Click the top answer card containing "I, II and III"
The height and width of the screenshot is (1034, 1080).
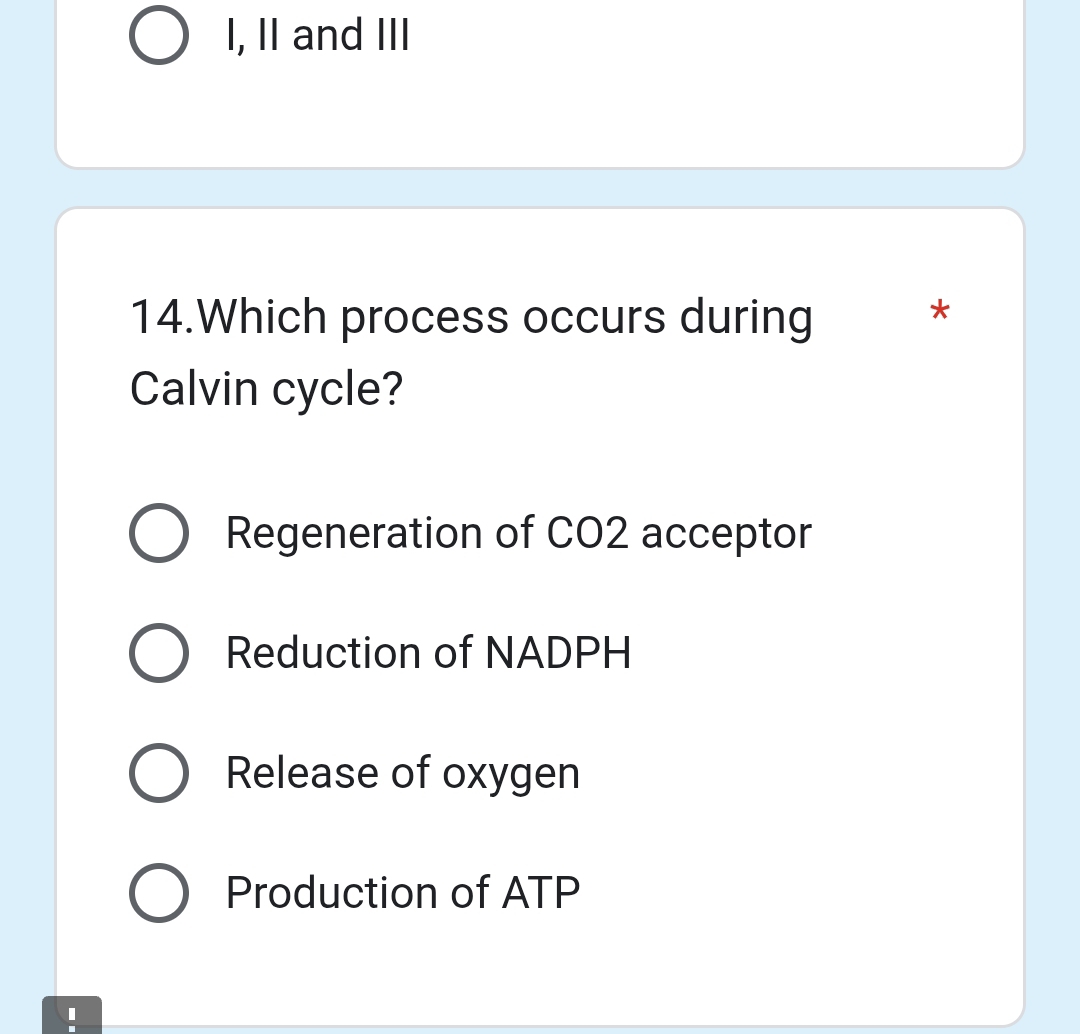[x=540, y=80]
